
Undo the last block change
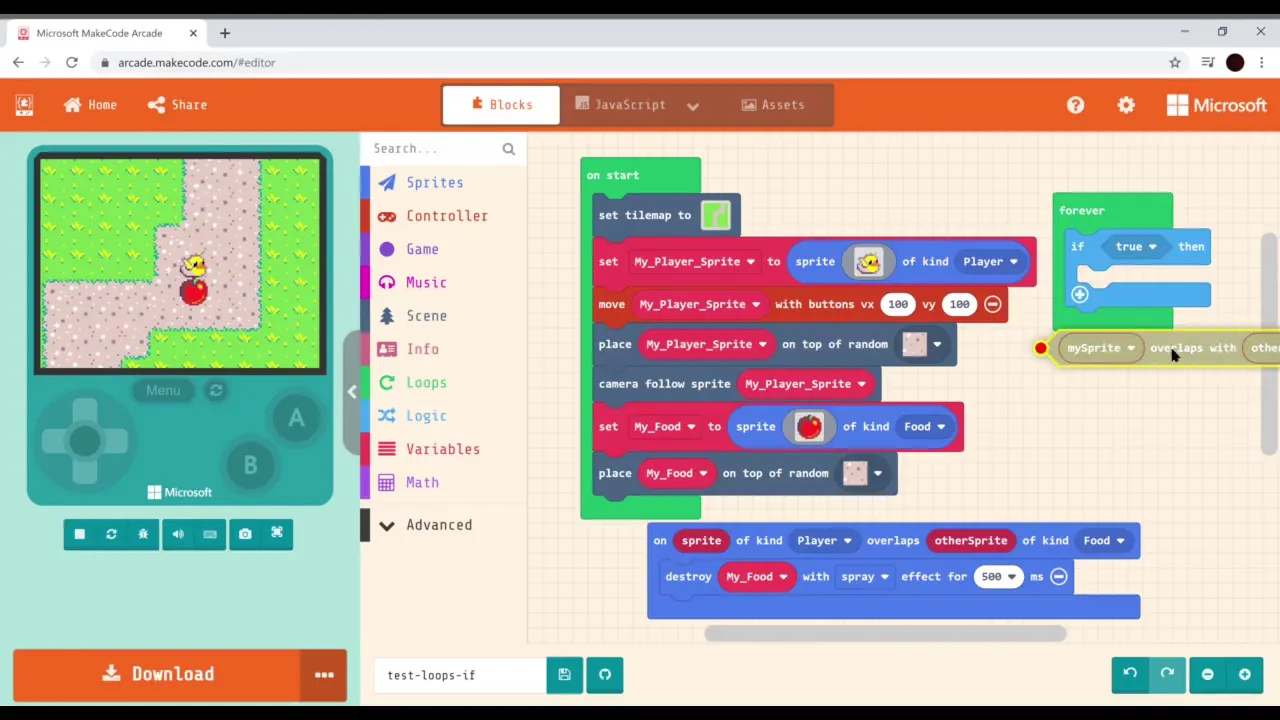(x=1130, y=674)
